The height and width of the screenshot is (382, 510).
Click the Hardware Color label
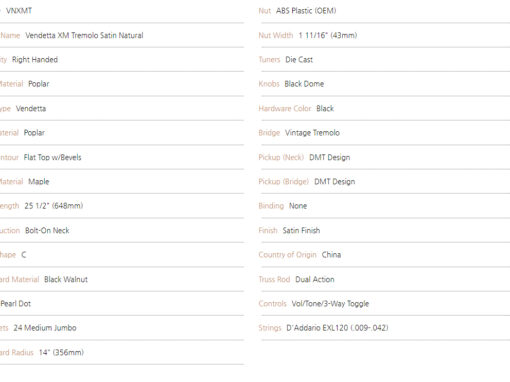285,108
